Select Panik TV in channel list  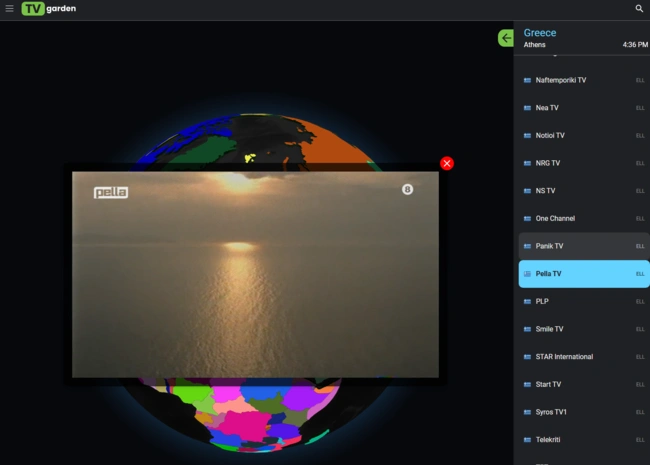click(x=550, y=246)
